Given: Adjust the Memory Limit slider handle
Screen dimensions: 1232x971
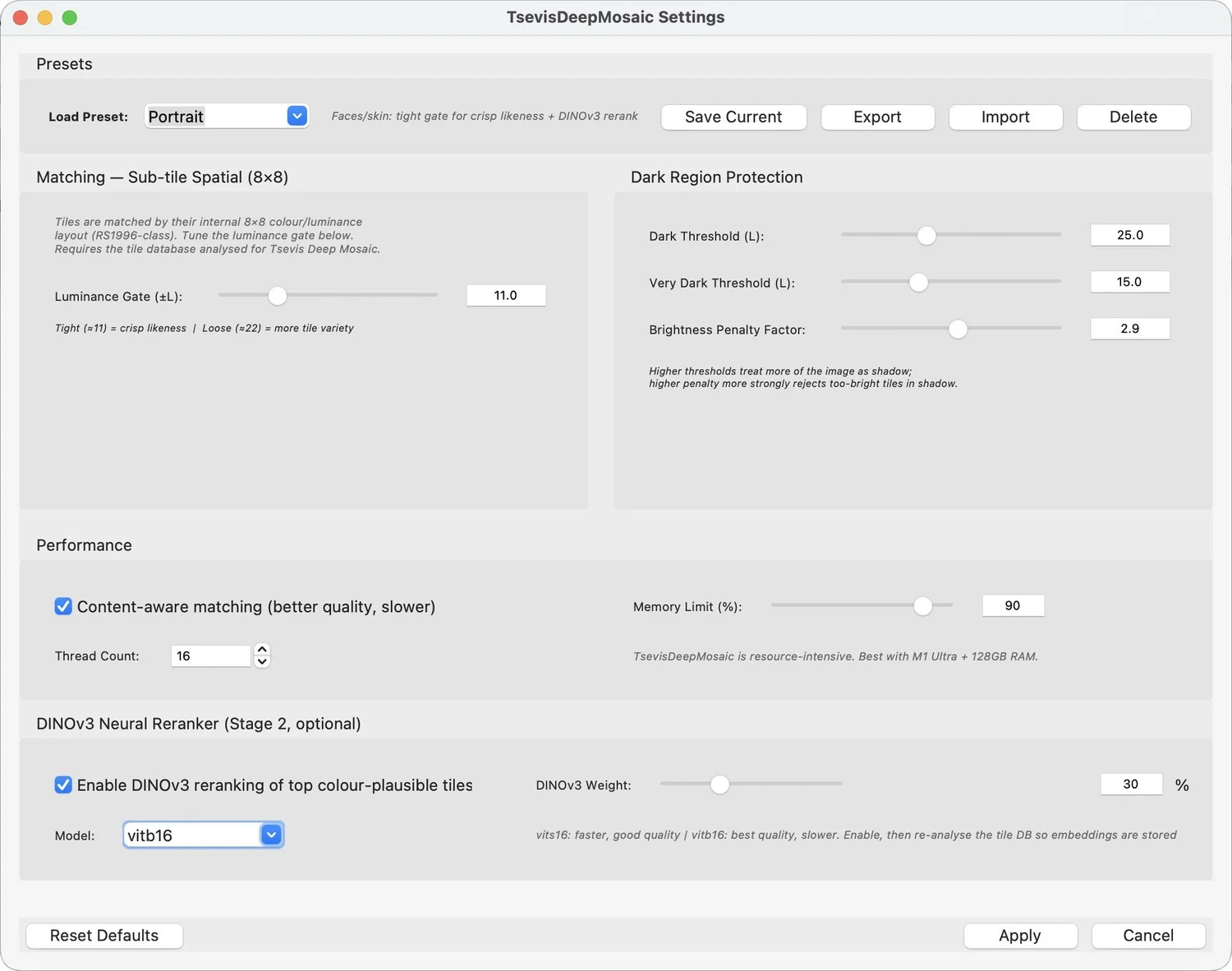Looking at the screenshot, I should click(x=923, y=605).
